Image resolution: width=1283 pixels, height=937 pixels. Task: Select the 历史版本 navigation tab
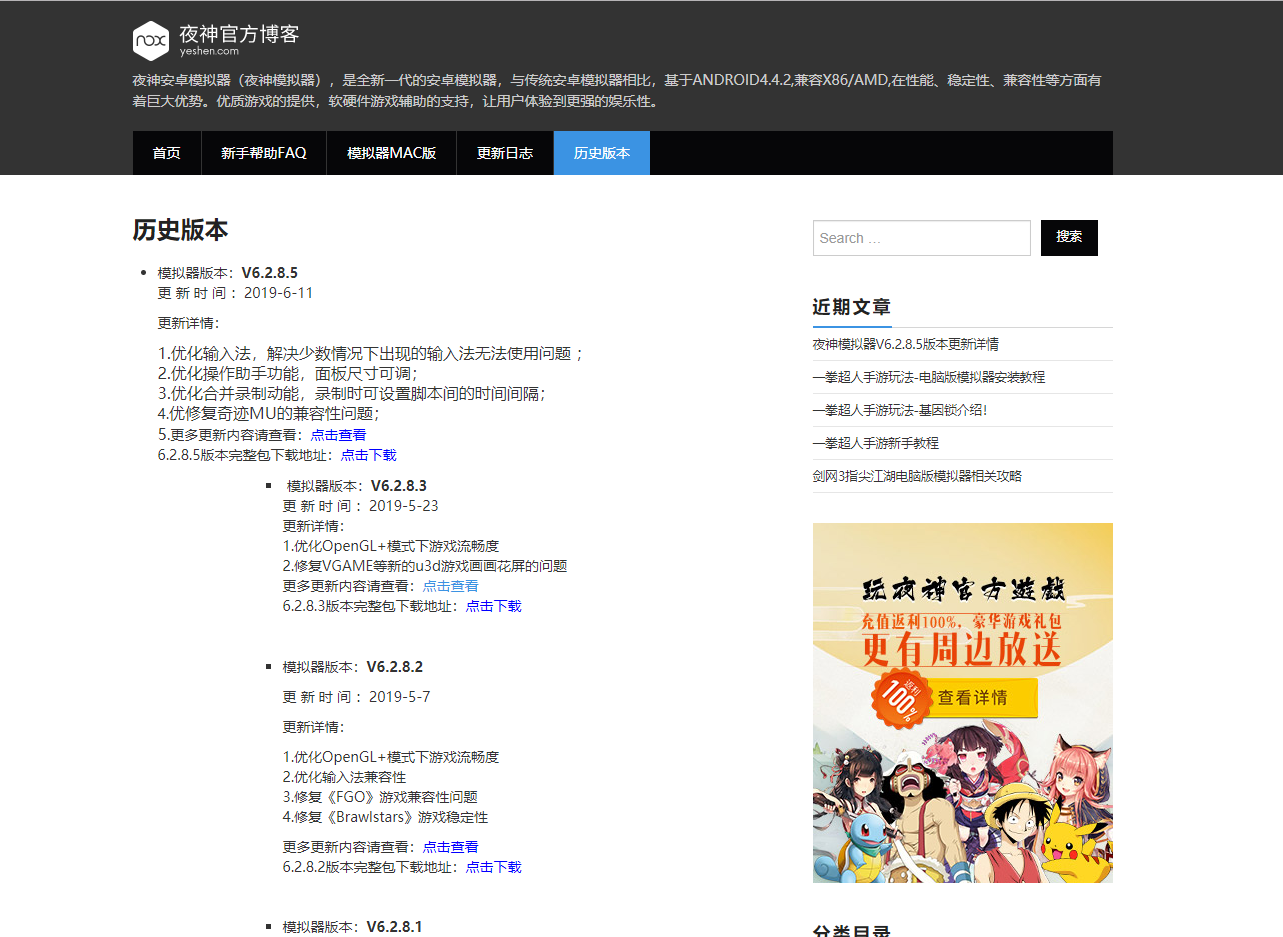coord(602,153)
